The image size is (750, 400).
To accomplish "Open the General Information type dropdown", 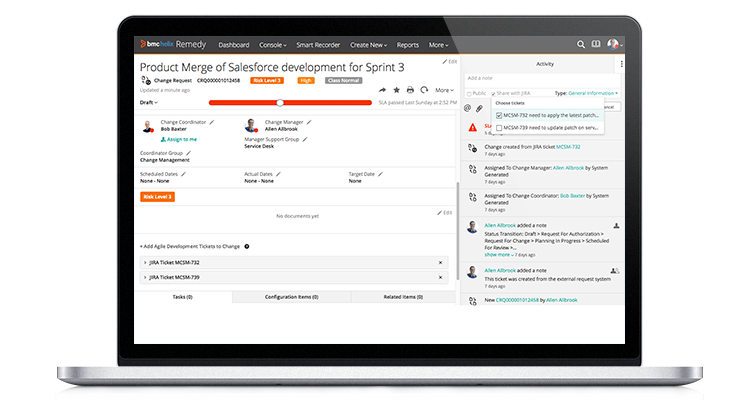I will click(x=593, y=93).
